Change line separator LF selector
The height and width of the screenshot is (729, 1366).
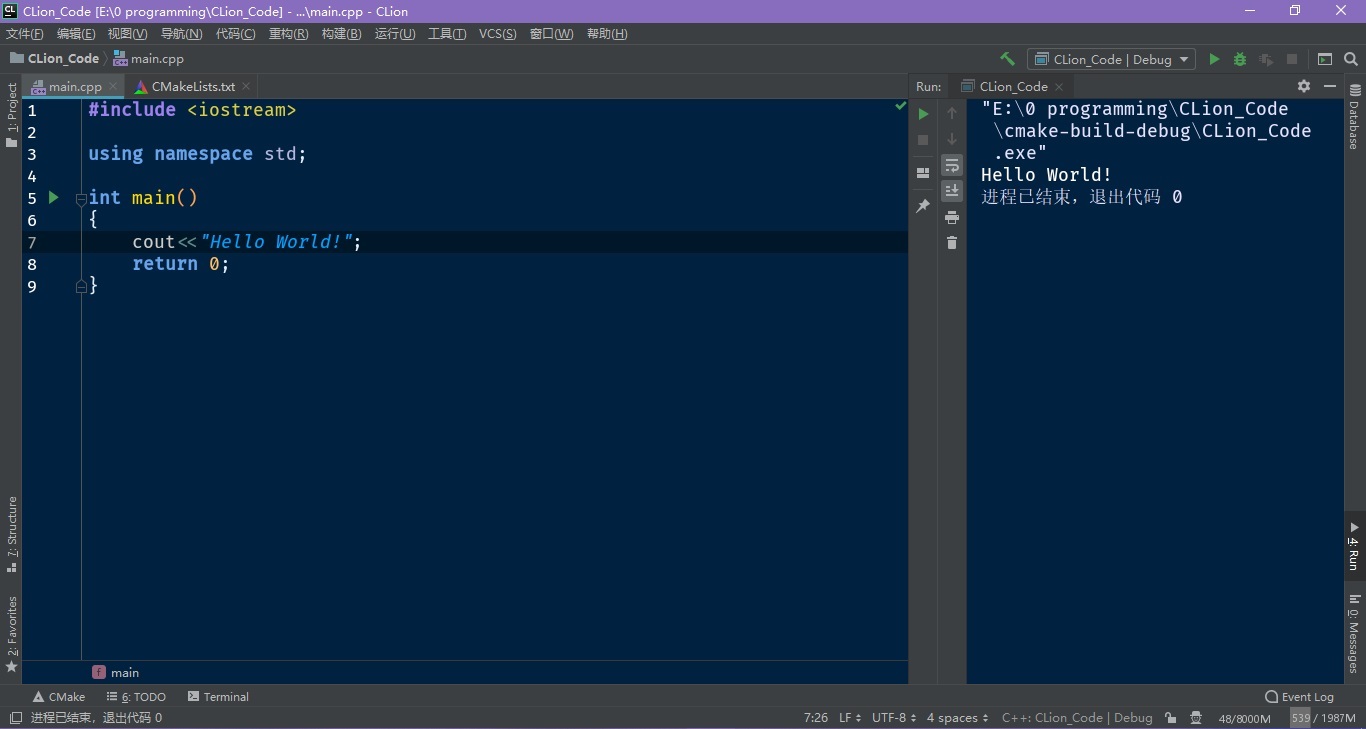click(x=850, y=718)
